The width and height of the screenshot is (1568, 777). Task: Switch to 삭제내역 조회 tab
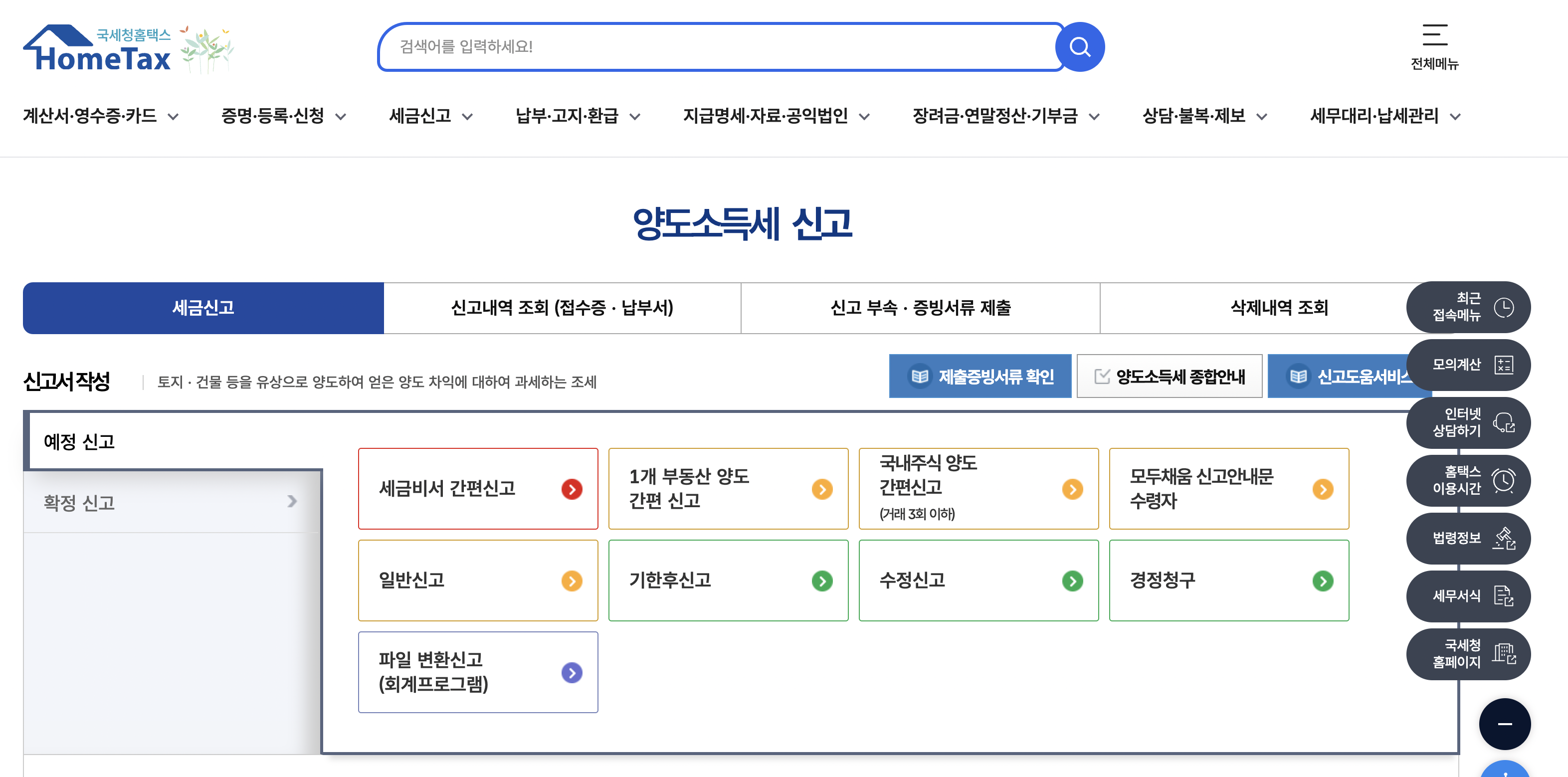pos(1278,308)
